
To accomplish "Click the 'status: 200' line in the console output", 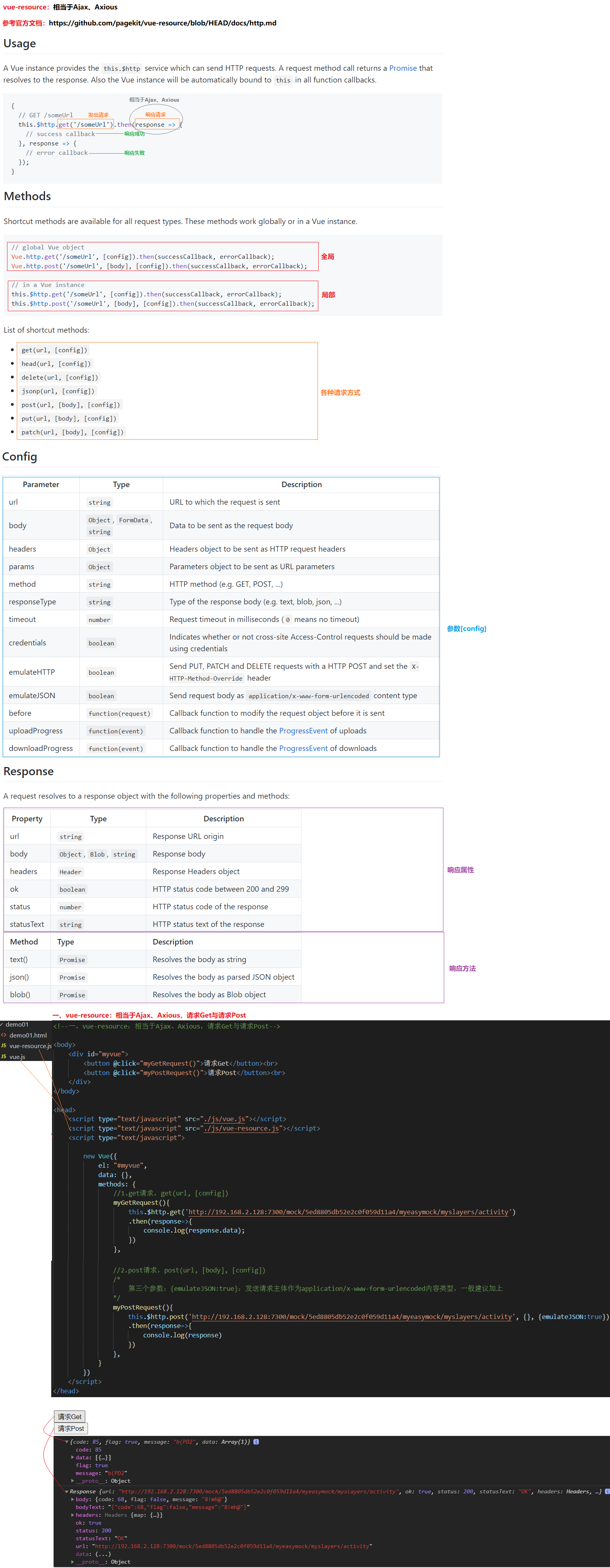I will coord(93,1530).
